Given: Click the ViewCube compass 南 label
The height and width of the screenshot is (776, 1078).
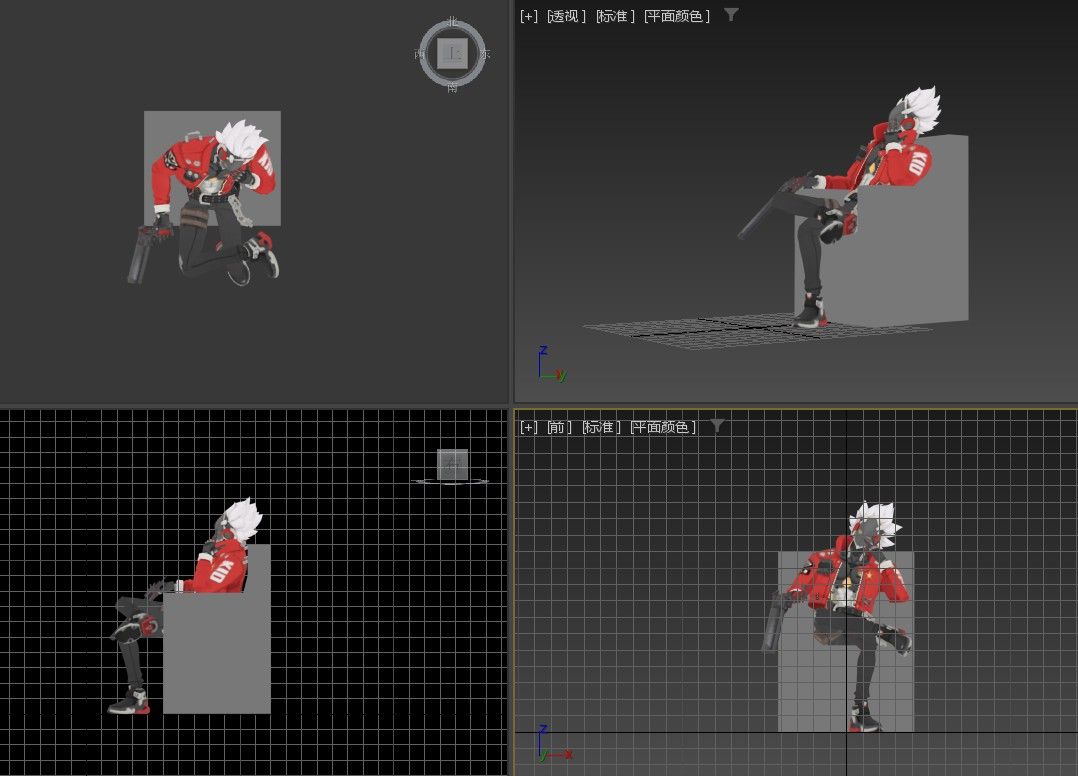Looking at the screenshot, I should (452, 87).
